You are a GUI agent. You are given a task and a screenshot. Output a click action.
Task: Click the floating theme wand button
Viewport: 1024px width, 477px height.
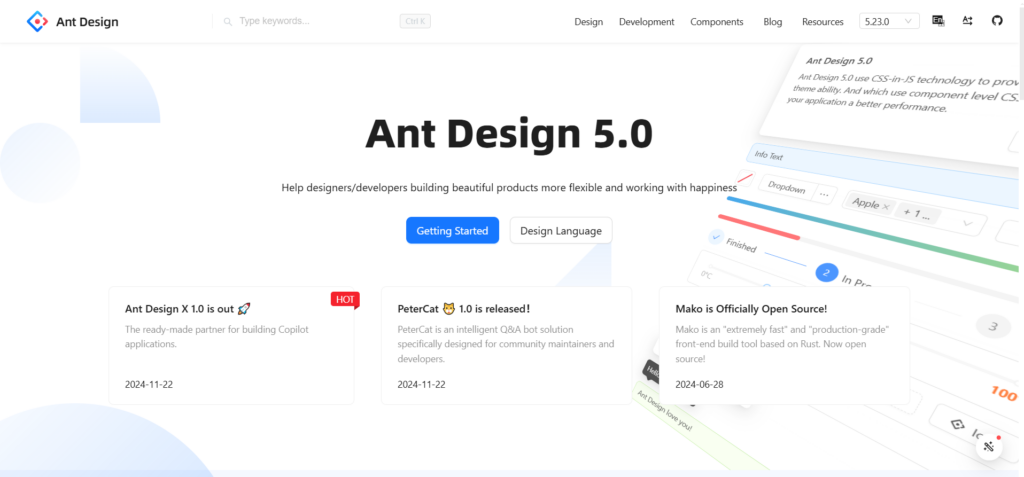[989, 447]
